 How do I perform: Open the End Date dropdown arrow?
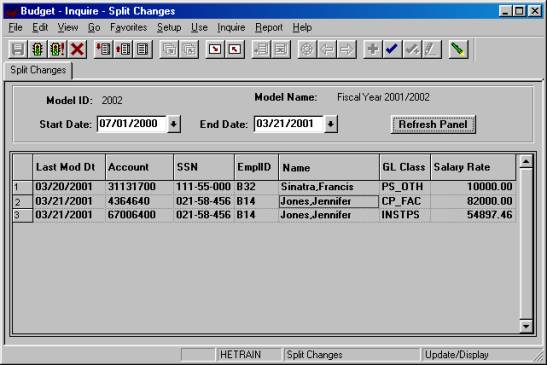tap(331, 124)
